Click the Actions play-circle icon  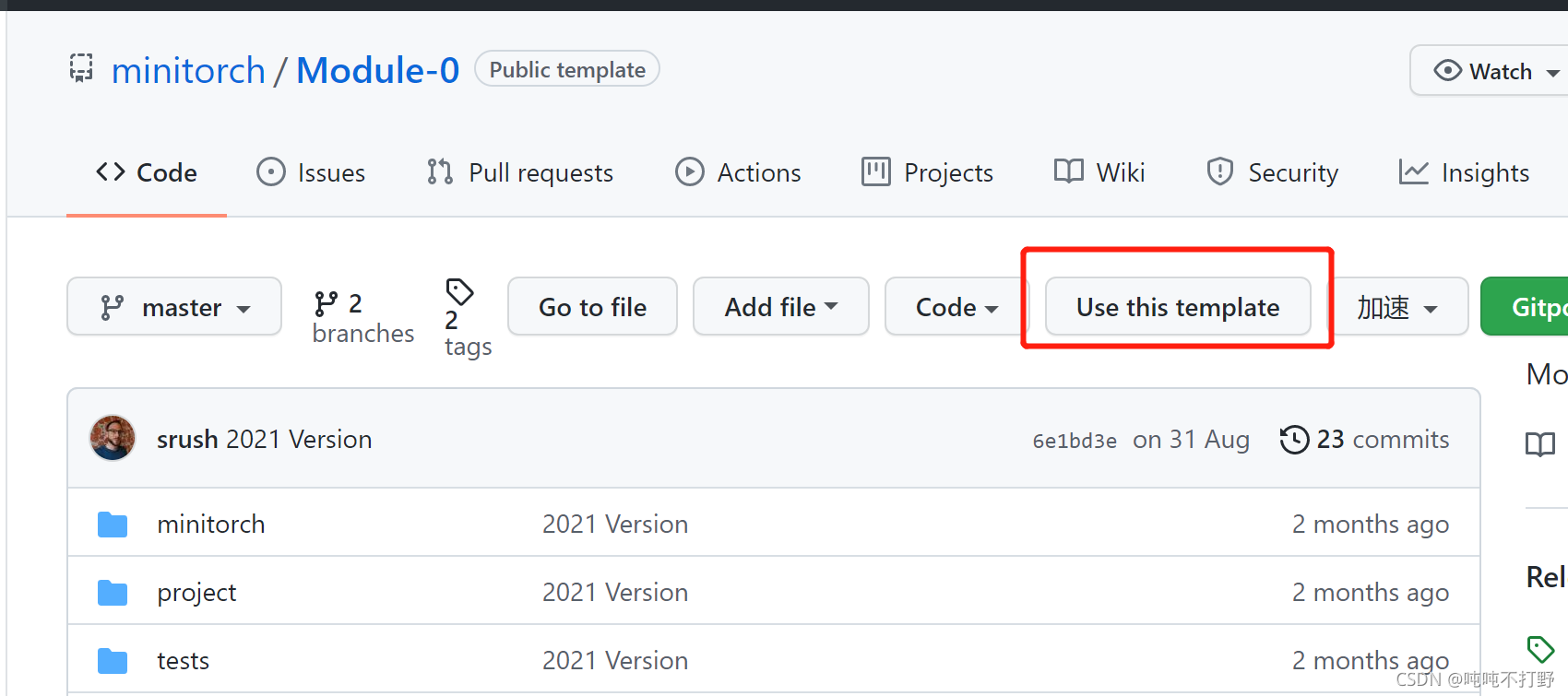(690, 171)
